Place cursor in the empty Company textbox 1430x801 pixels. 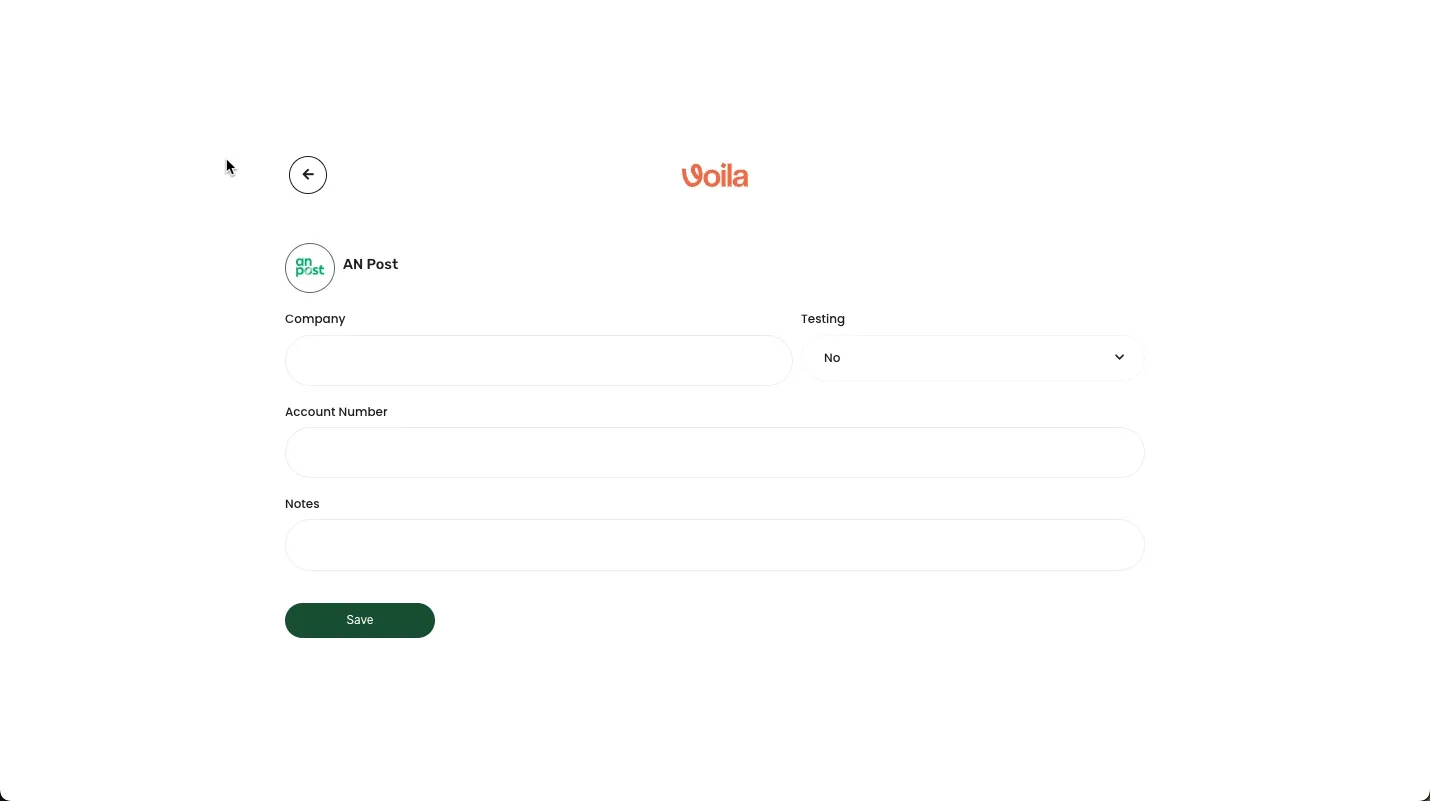pos(539,360)
